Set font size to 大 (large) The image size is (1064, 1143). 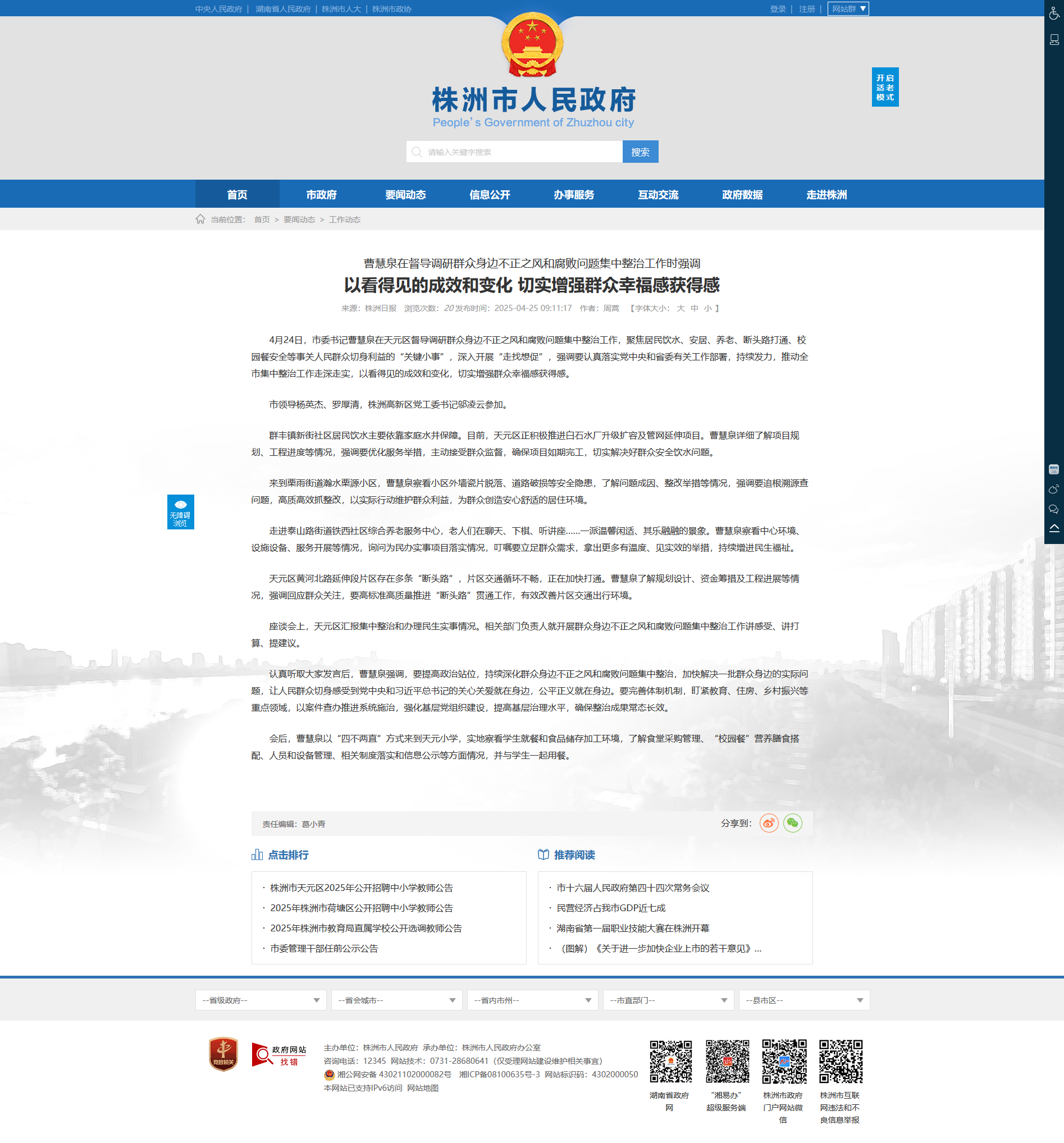tap(681, 308)
